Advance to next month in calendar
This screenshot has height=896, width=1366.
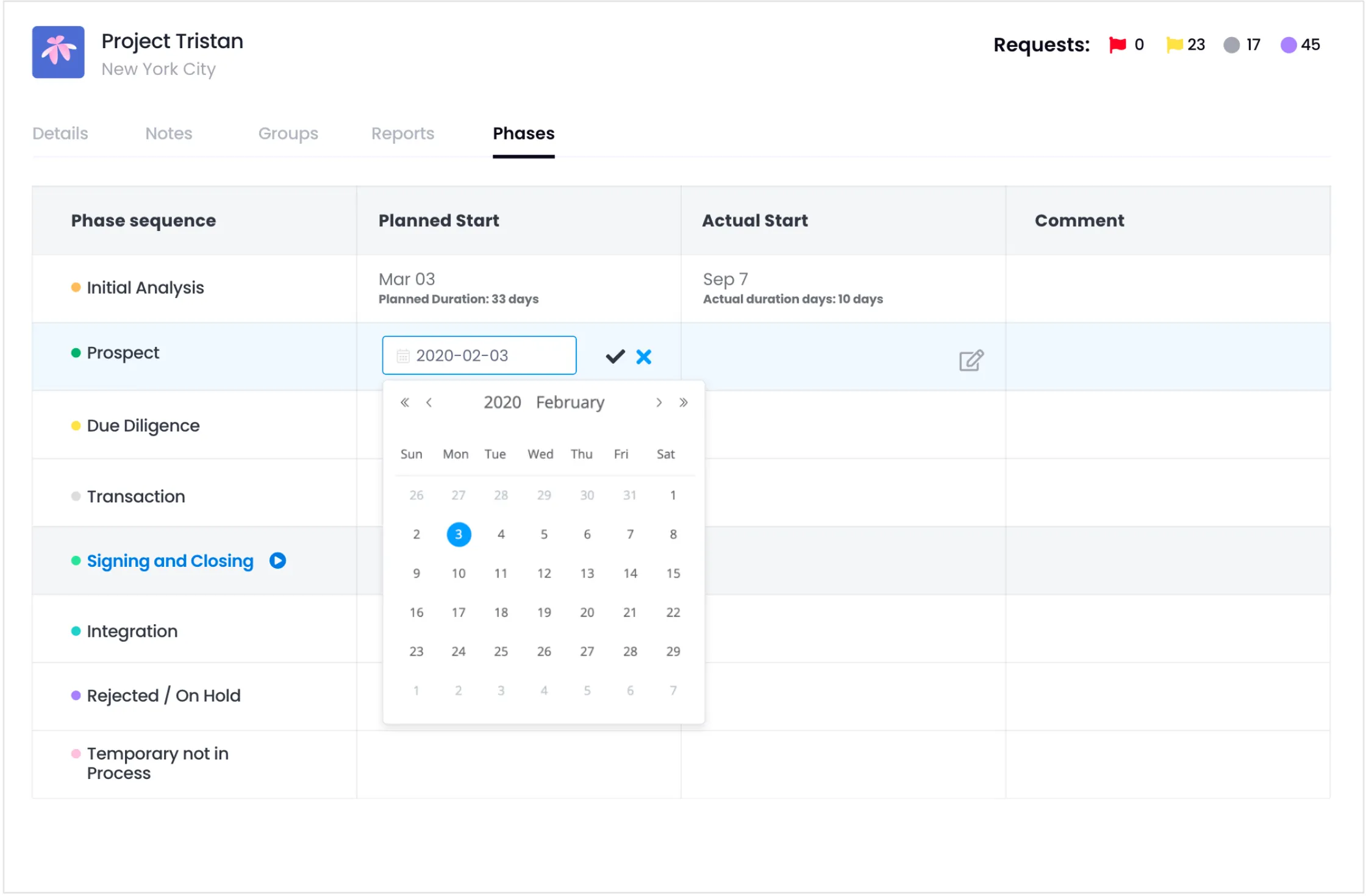[659, 402]
